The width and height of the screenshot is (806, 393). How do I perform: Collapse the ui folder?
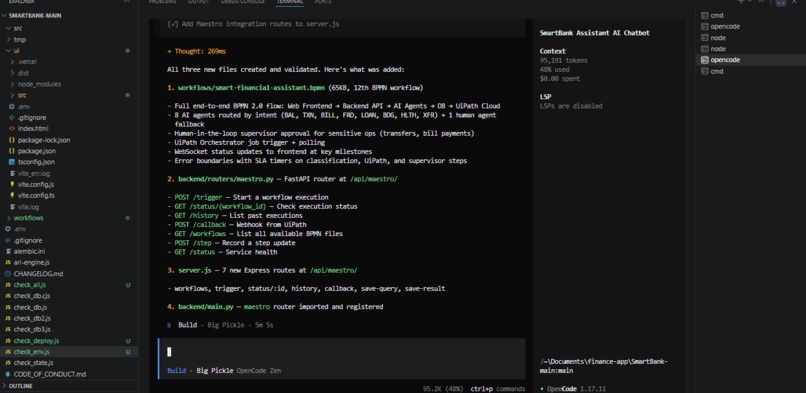16,51
